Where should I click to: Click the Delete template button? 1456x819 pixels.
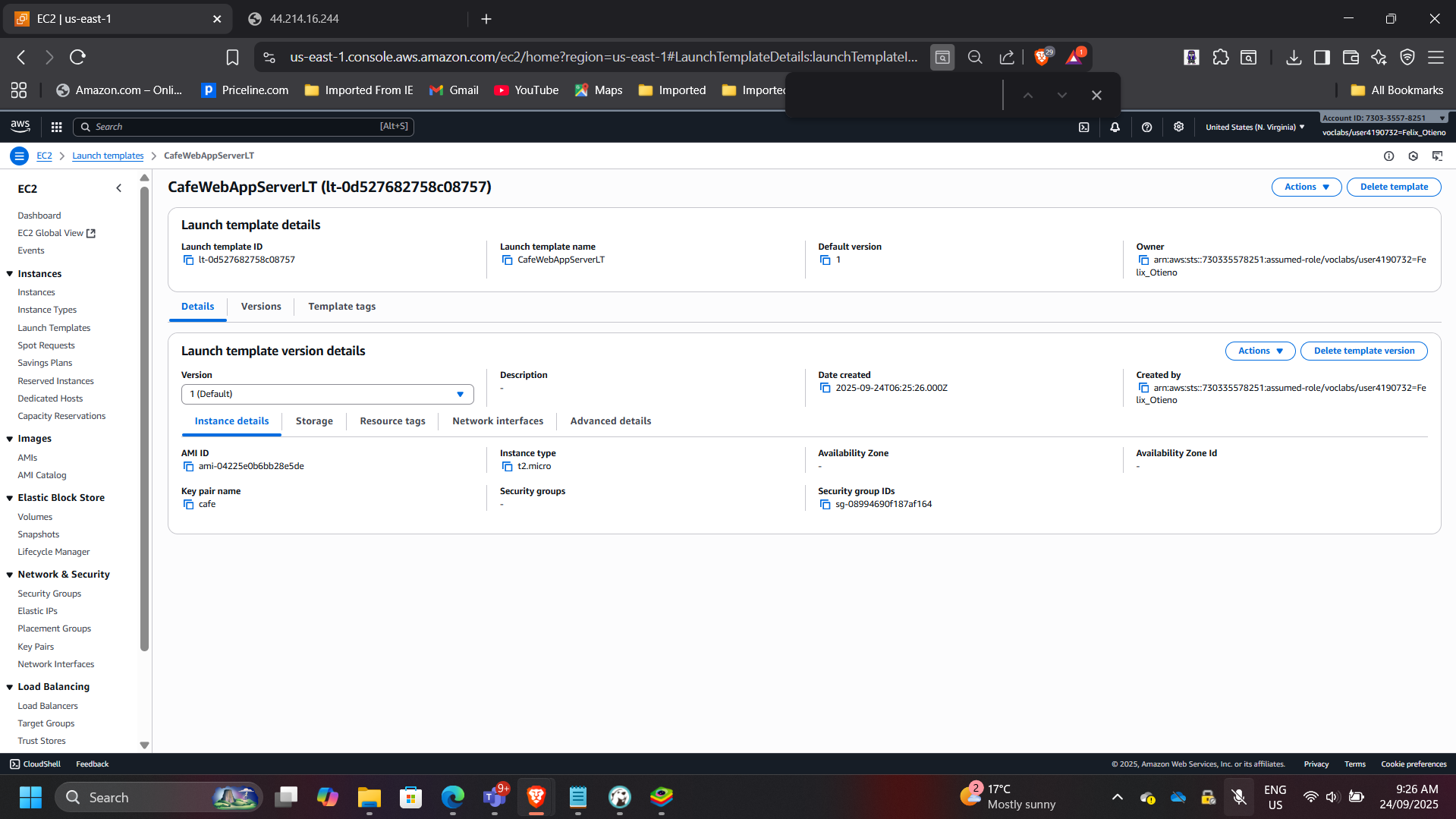click(x=1393, y=187)
